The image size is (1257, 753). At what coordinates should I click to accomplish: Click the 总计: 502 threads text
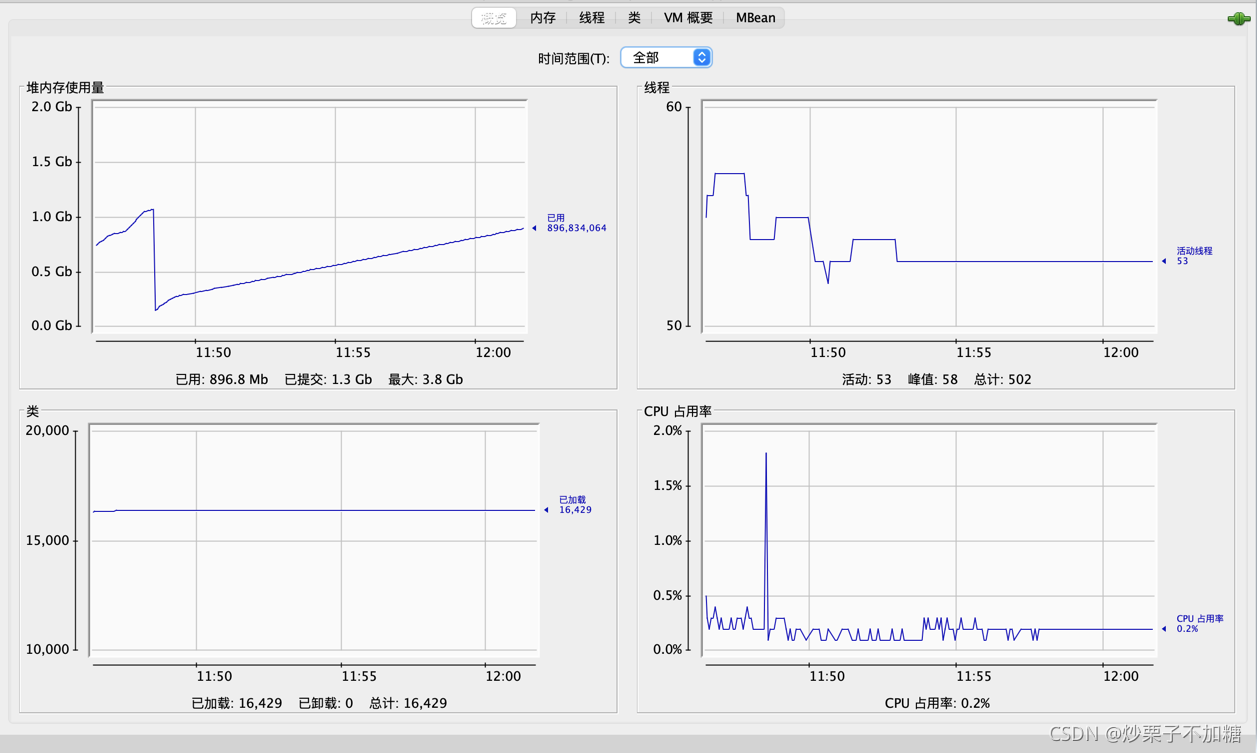point(1003,380)
